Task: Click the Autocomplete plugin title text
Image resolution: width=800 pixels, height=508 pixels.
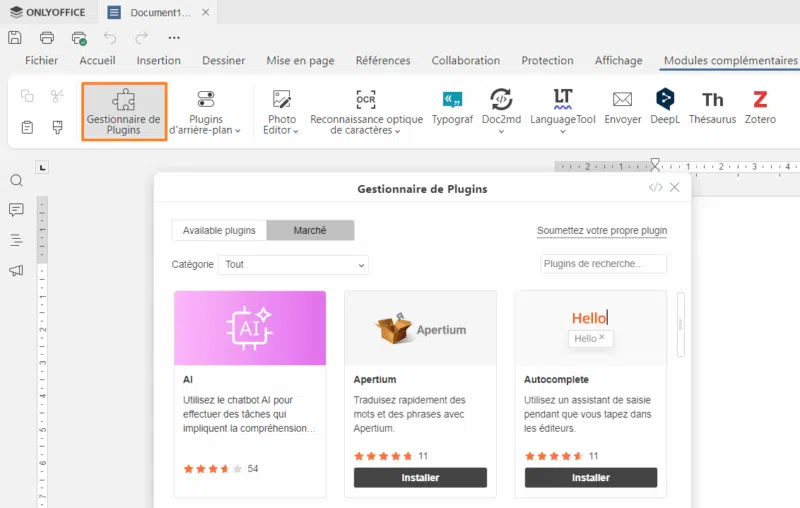Action: point(556,379)
